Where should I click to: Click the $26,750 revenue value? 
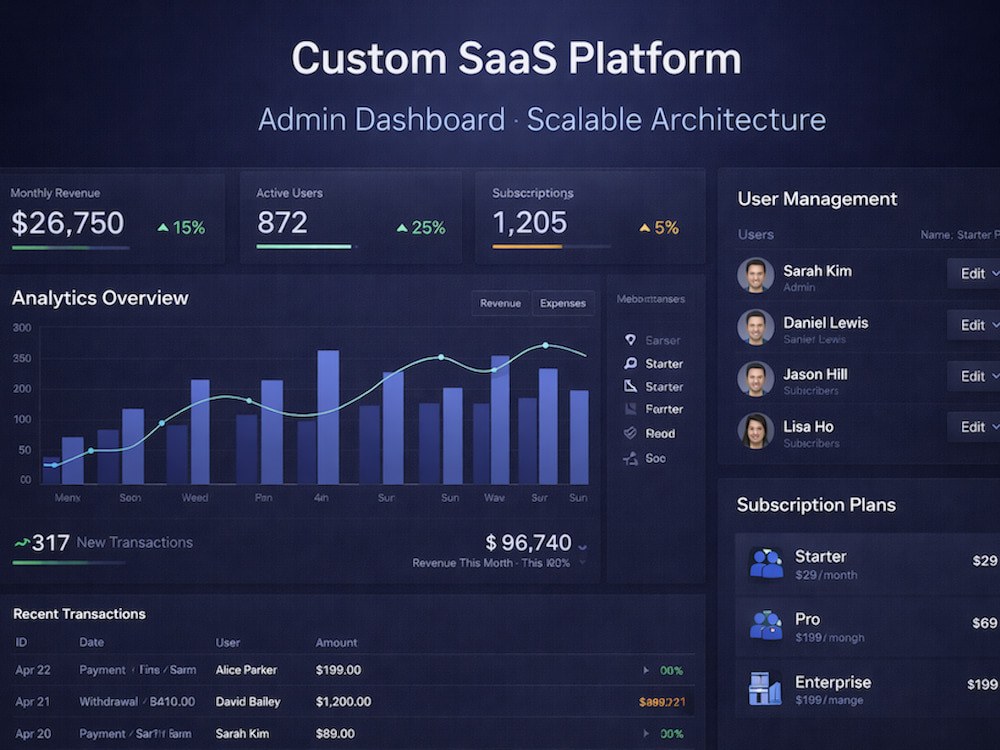(x=68, y=223)
